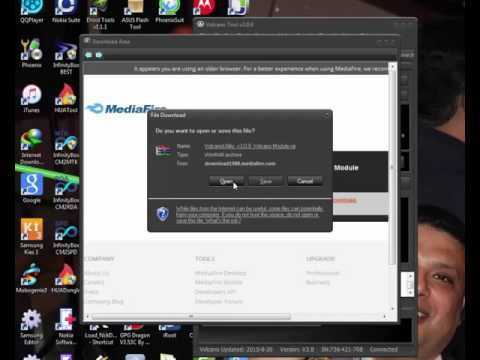Open MediaFire Mobile footer link

click(219, 282)
